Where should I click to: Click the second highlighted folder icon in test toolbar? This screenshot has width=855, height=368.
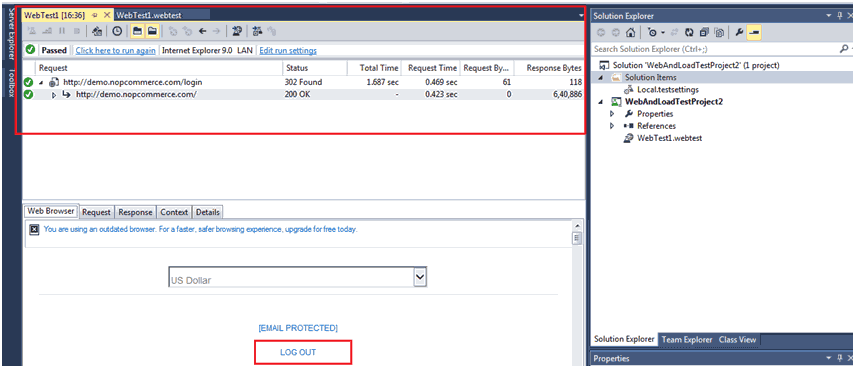point(152,31)
